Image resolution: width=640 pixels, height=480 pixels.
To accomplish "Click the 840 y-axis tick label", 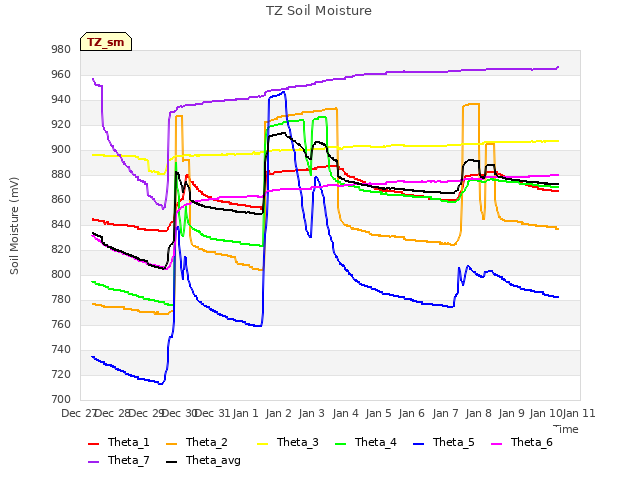I will point(61,224).
